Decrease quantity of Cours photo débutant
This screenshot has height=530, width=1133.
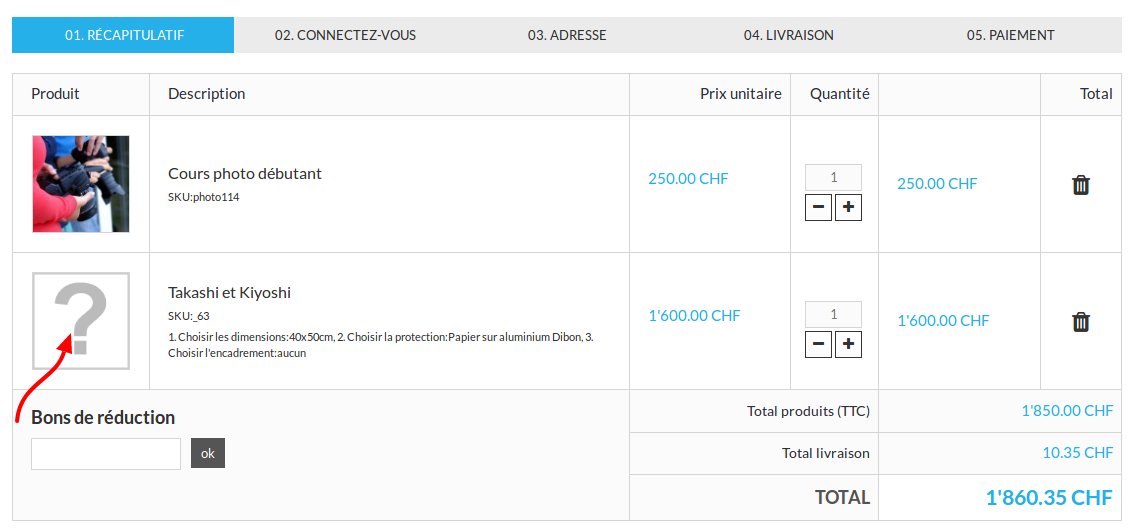pyautogui.click(x=819, y=208)
